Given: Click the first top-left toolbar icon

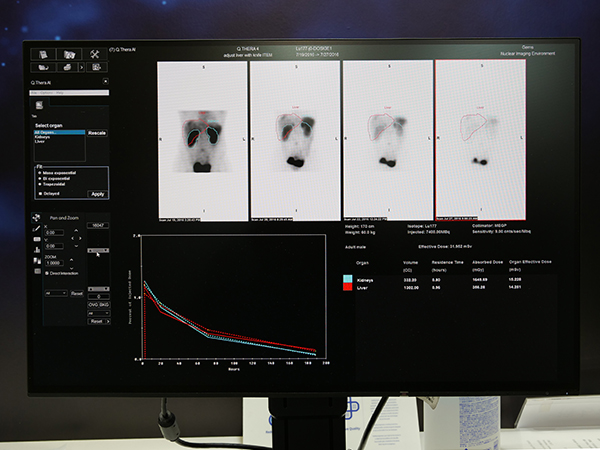Looking at the screenshot, I should coord(43,54).
